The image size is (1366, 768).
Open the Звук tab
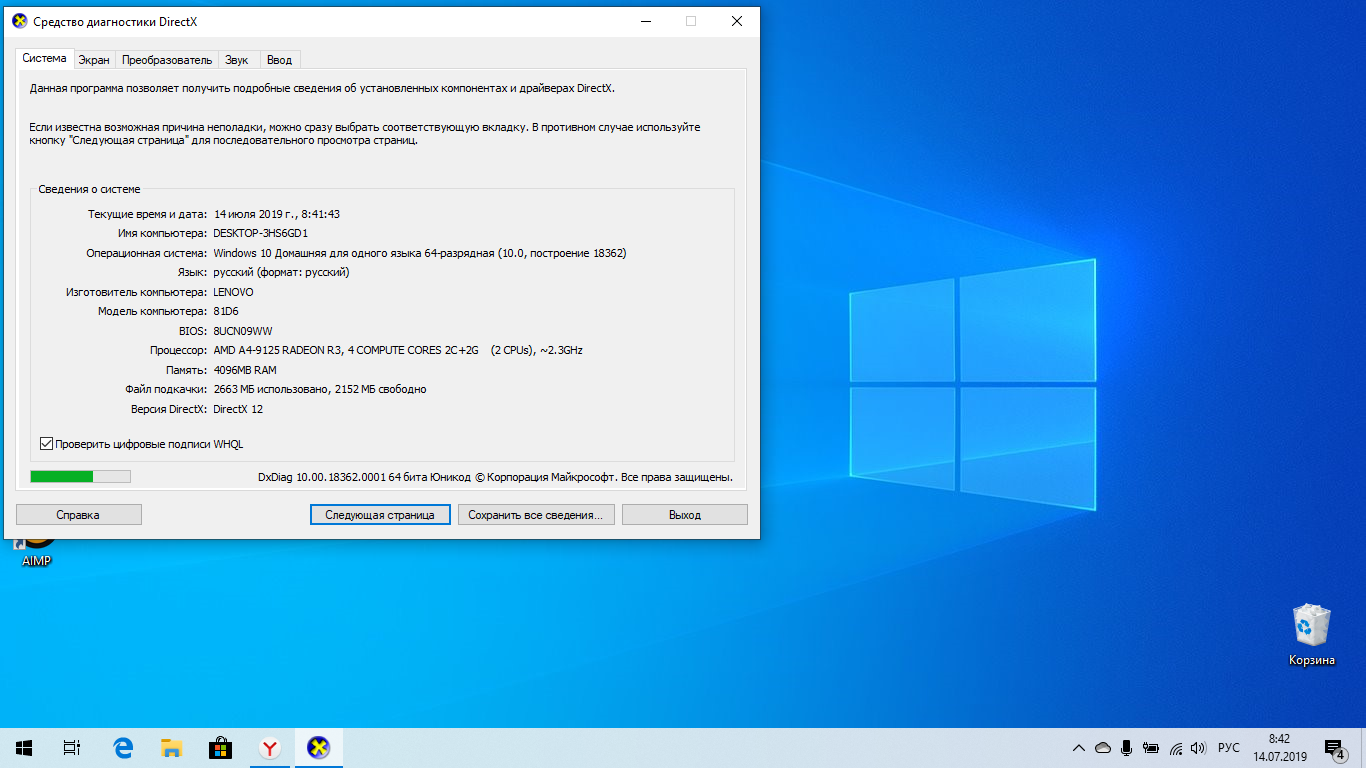pos(237,60)
